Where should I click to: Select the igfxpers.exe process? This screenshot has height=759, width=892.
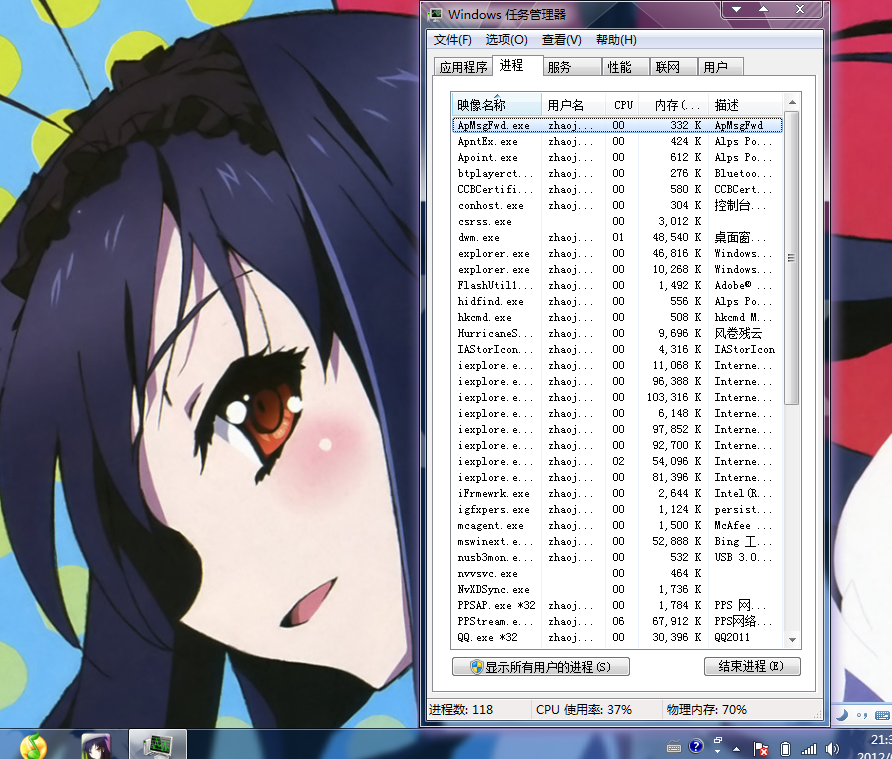click(x=617, y=509)
